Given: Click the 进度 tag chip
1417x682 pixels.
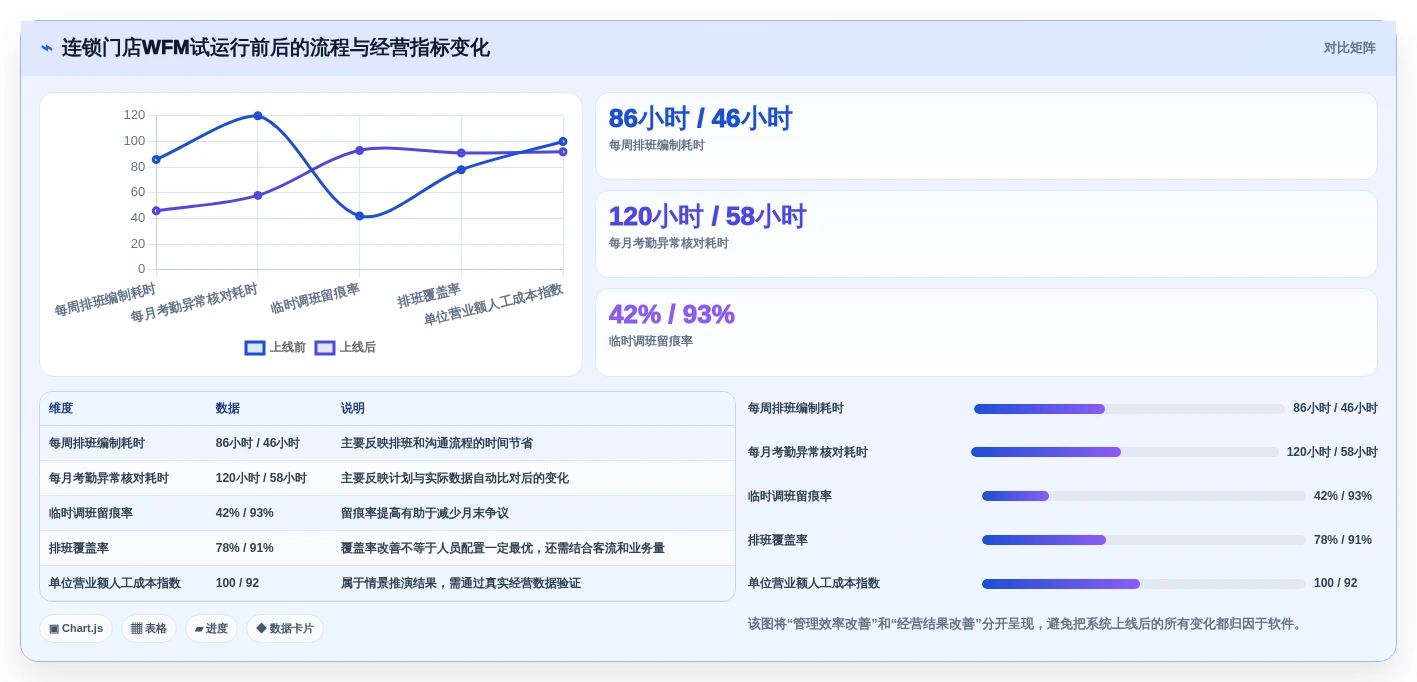Looking at the screenshot, I should (x=211, y=629).
